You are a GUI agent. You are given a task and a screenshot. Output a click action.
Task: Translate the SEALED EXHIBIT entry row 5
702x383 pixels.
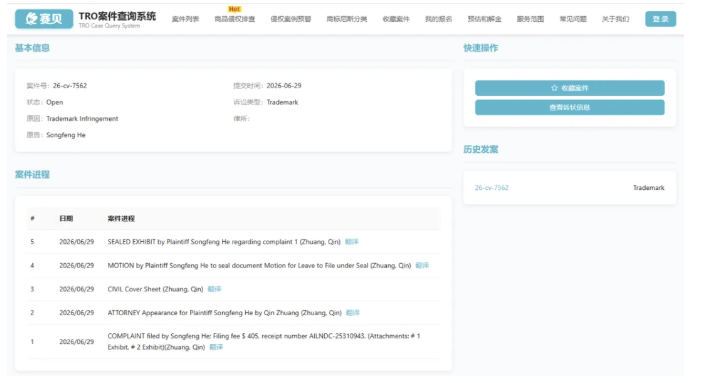tap(351, 242)
